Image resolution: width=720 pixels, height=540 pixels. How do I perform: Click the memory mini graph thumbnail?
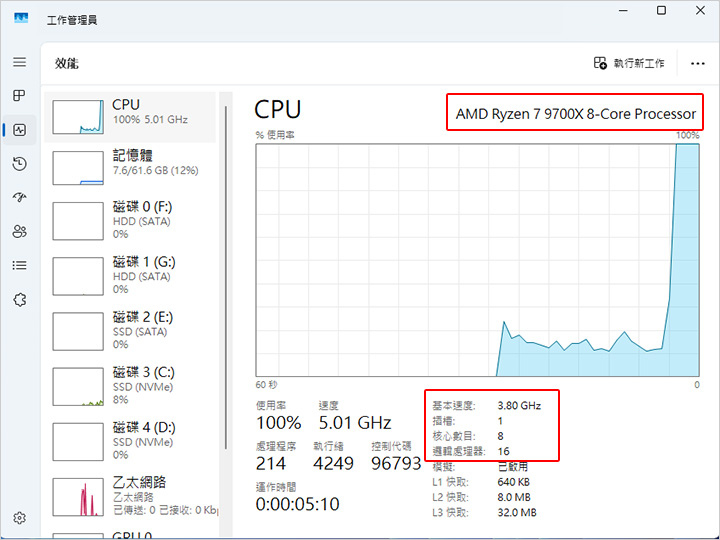[x=78, y=168]
